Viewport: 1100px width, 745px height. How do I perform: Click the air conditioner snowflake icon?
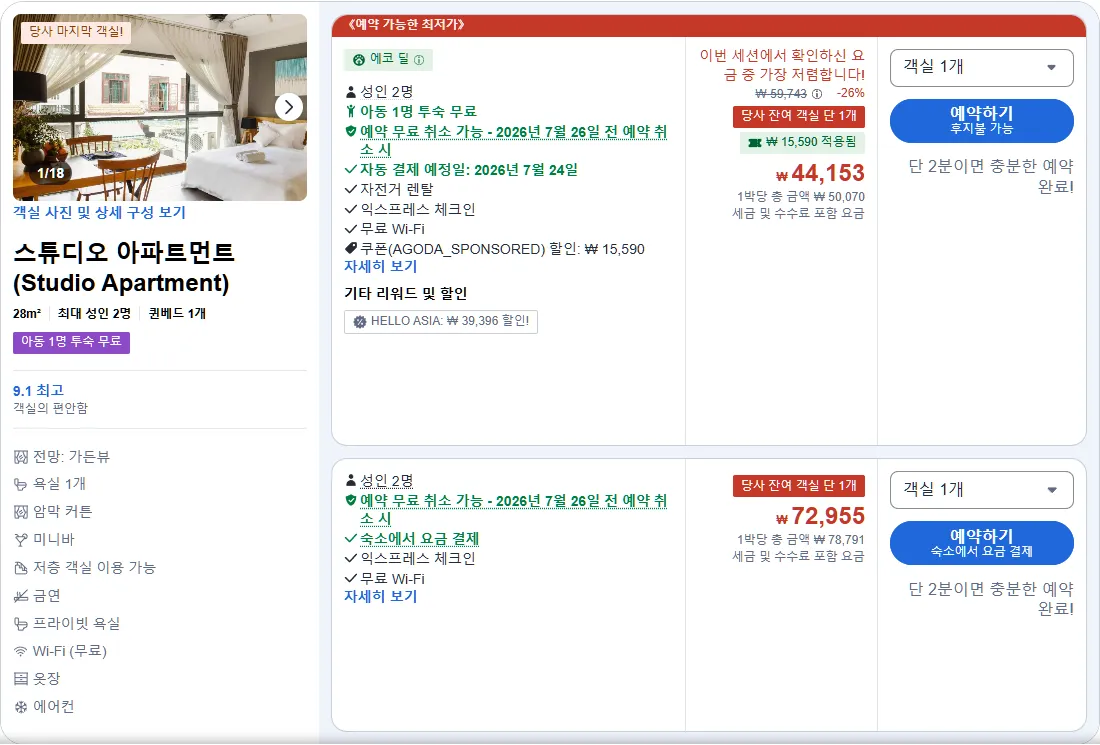point(20,707)
